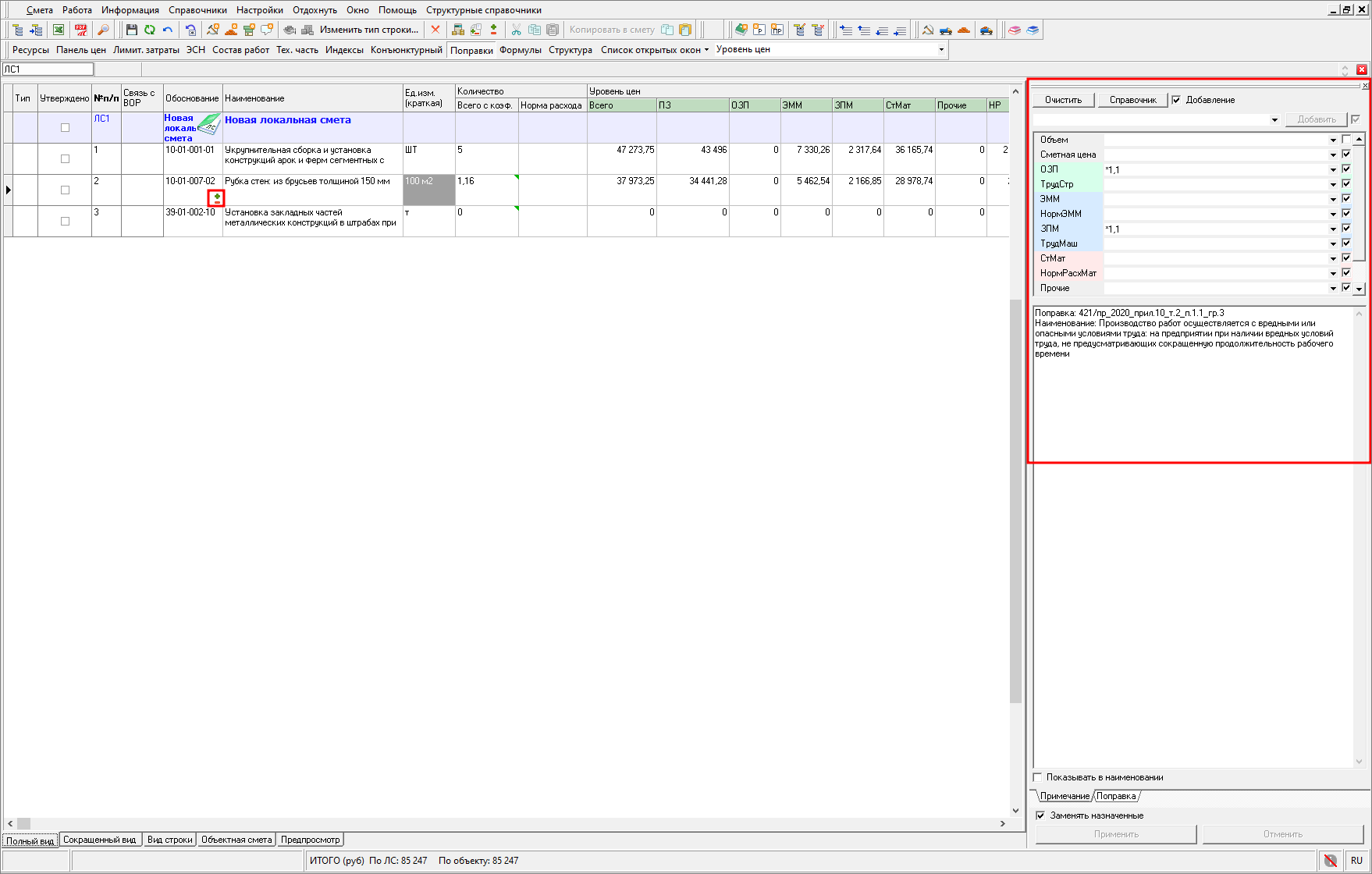Switch to the Объектная смета tab

[236, 840]
